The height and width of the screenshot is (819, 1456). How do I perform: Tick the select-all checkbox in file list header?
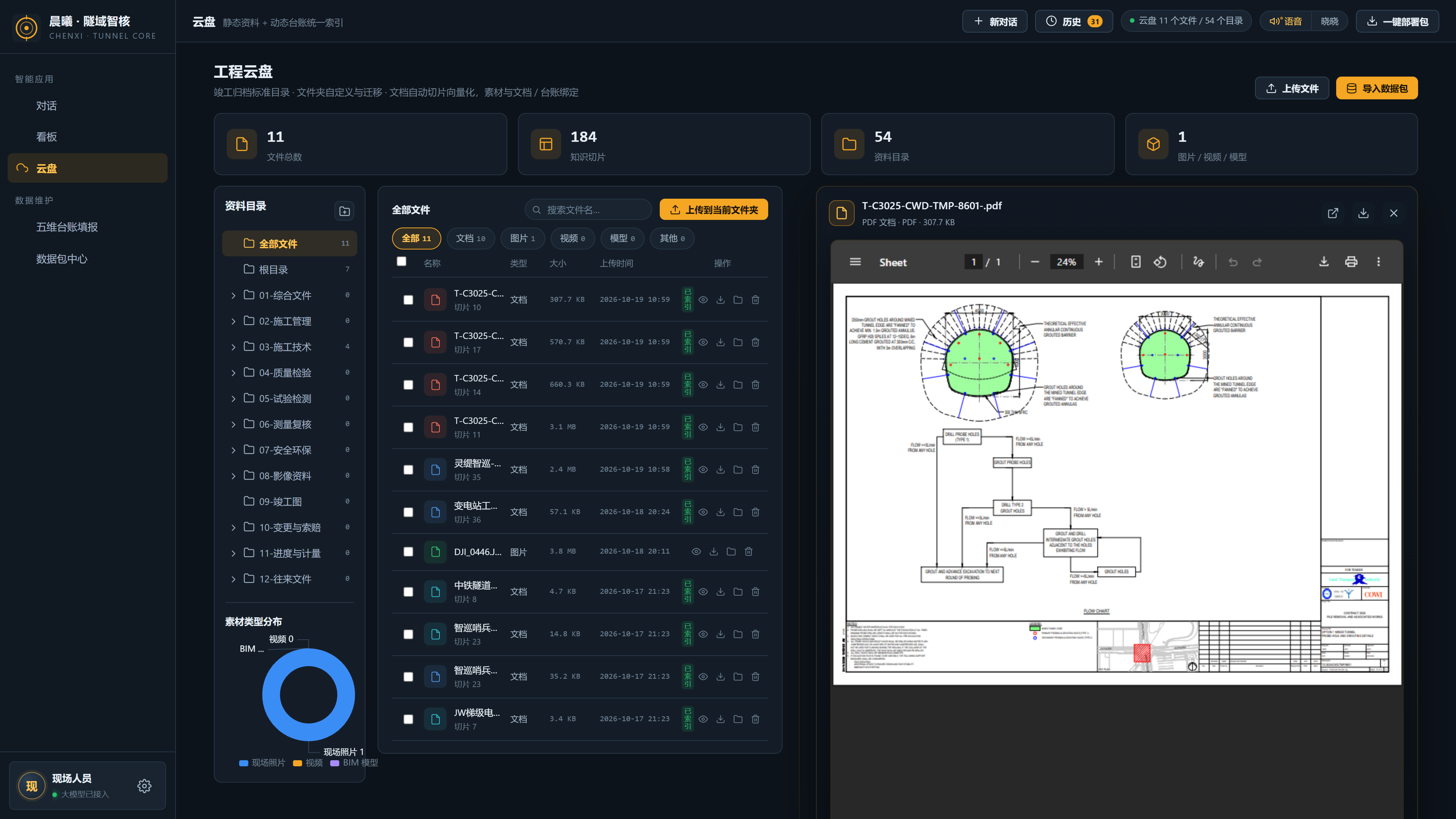click(x=401, y=261)
